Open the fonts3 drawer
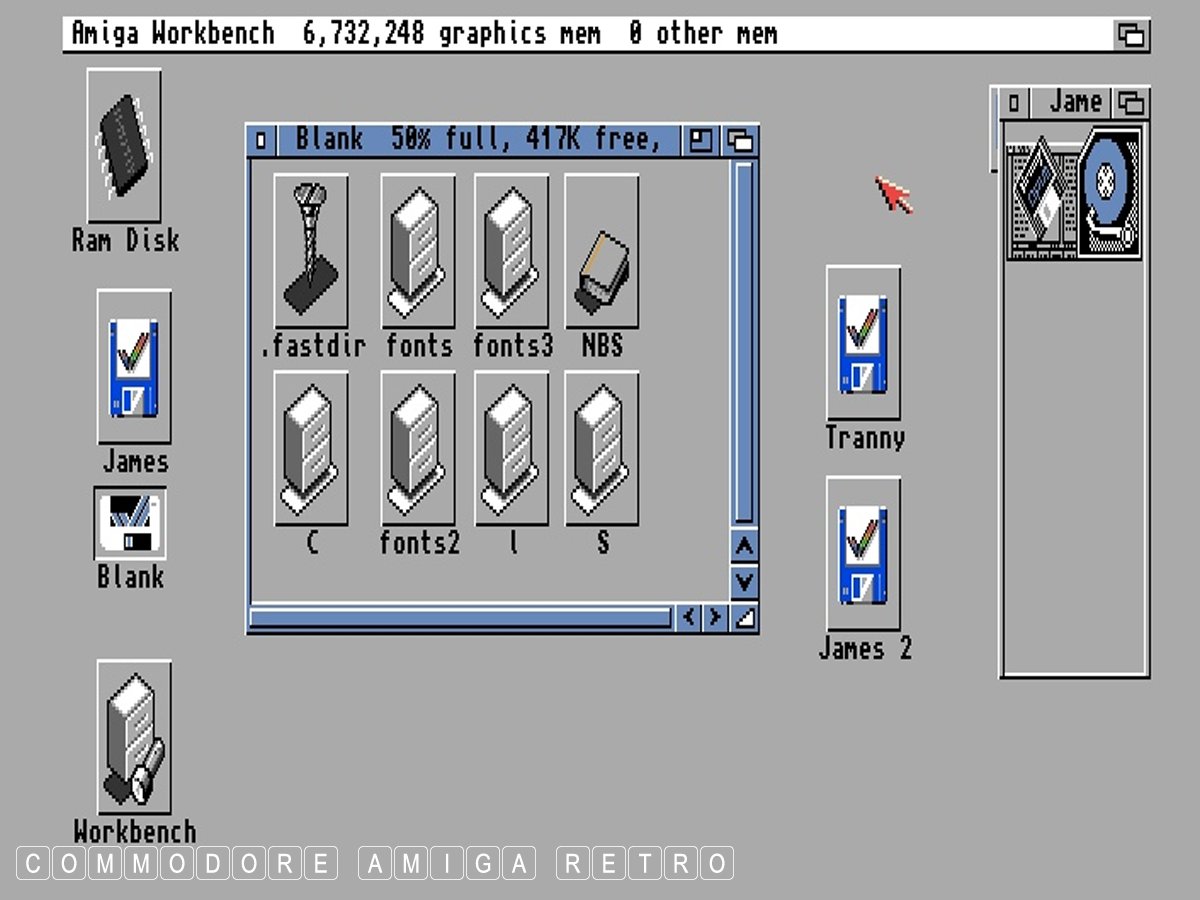 click(x=511, y=250)
